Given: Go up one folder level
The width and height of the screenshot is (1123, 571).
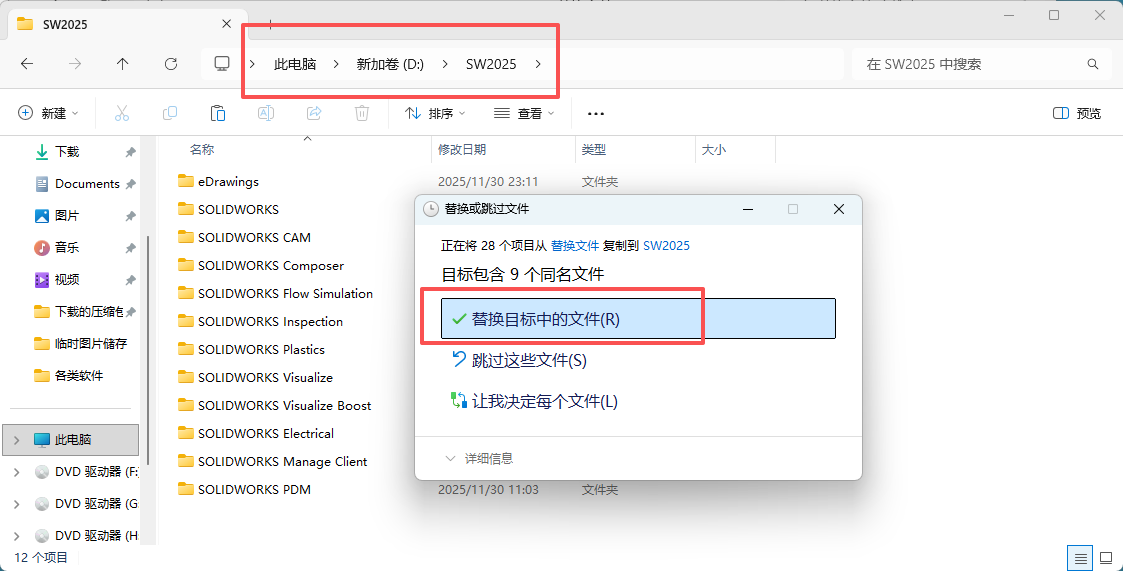Looking at the screenshot, I should click(x=122, y=64).
